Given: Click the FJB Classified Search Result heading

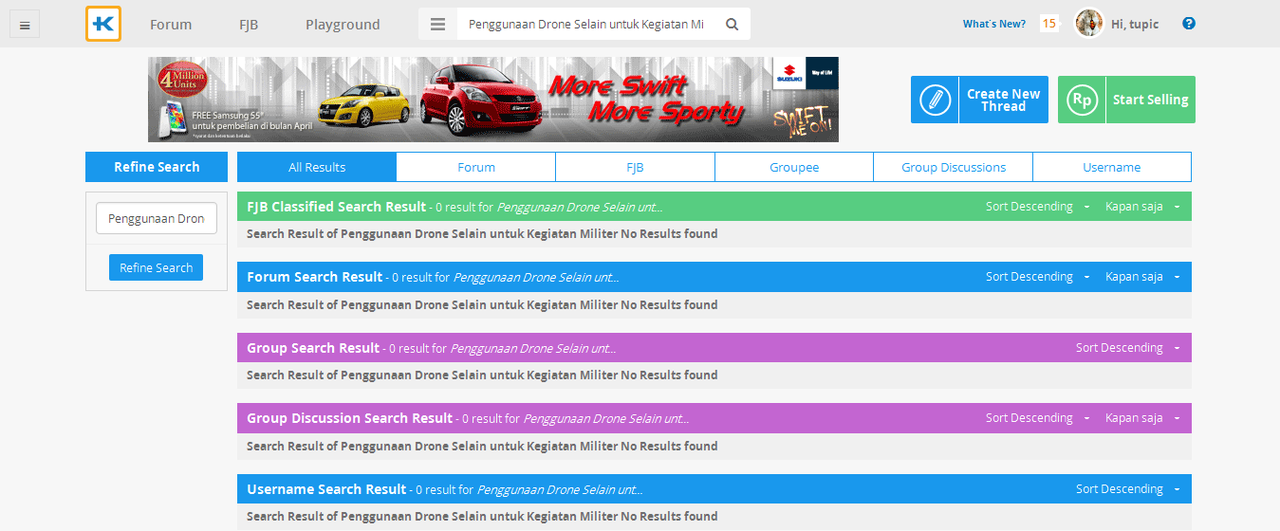Looking at the screenshot, I should click(336, 207).
